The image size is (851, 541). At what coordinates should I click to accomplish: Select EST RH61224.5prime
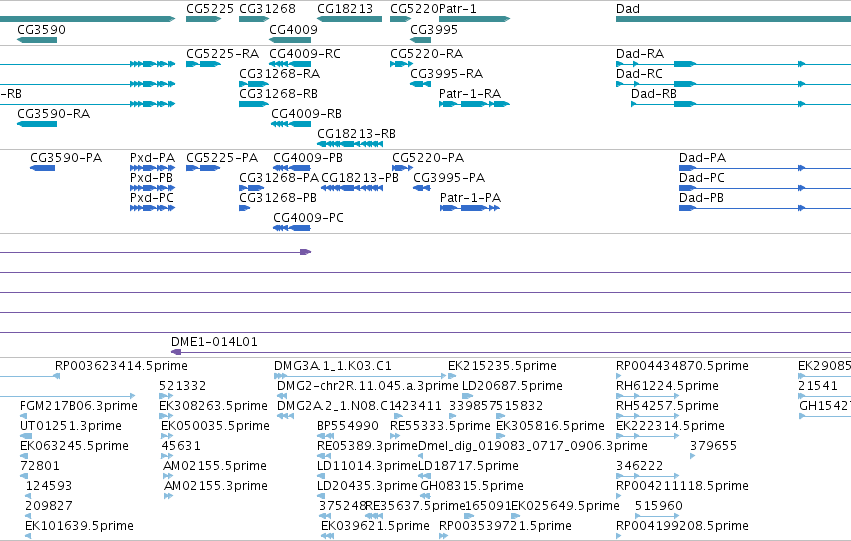point(647,396)
